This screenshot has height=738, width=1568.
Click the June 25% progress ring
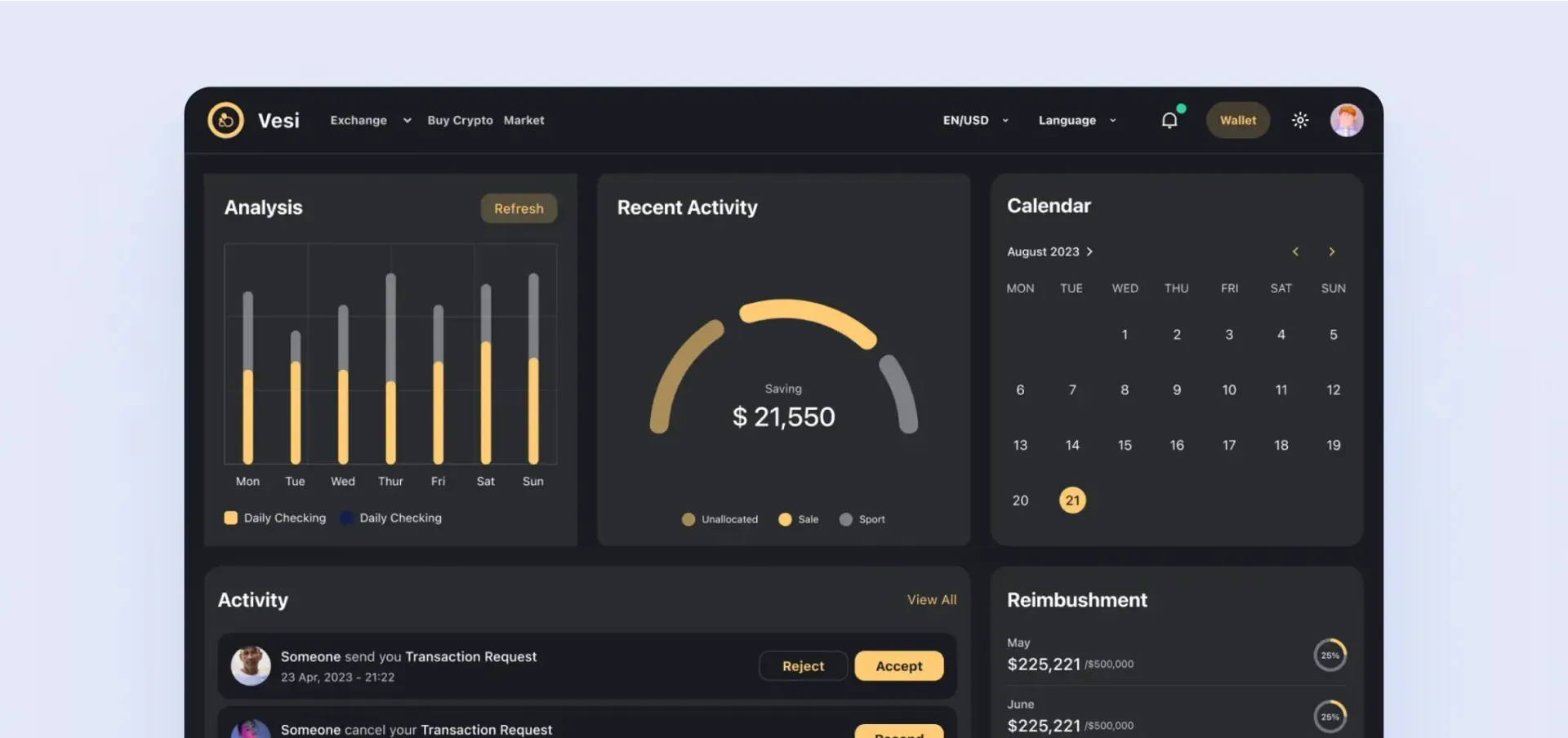(x=1330, y=717)
